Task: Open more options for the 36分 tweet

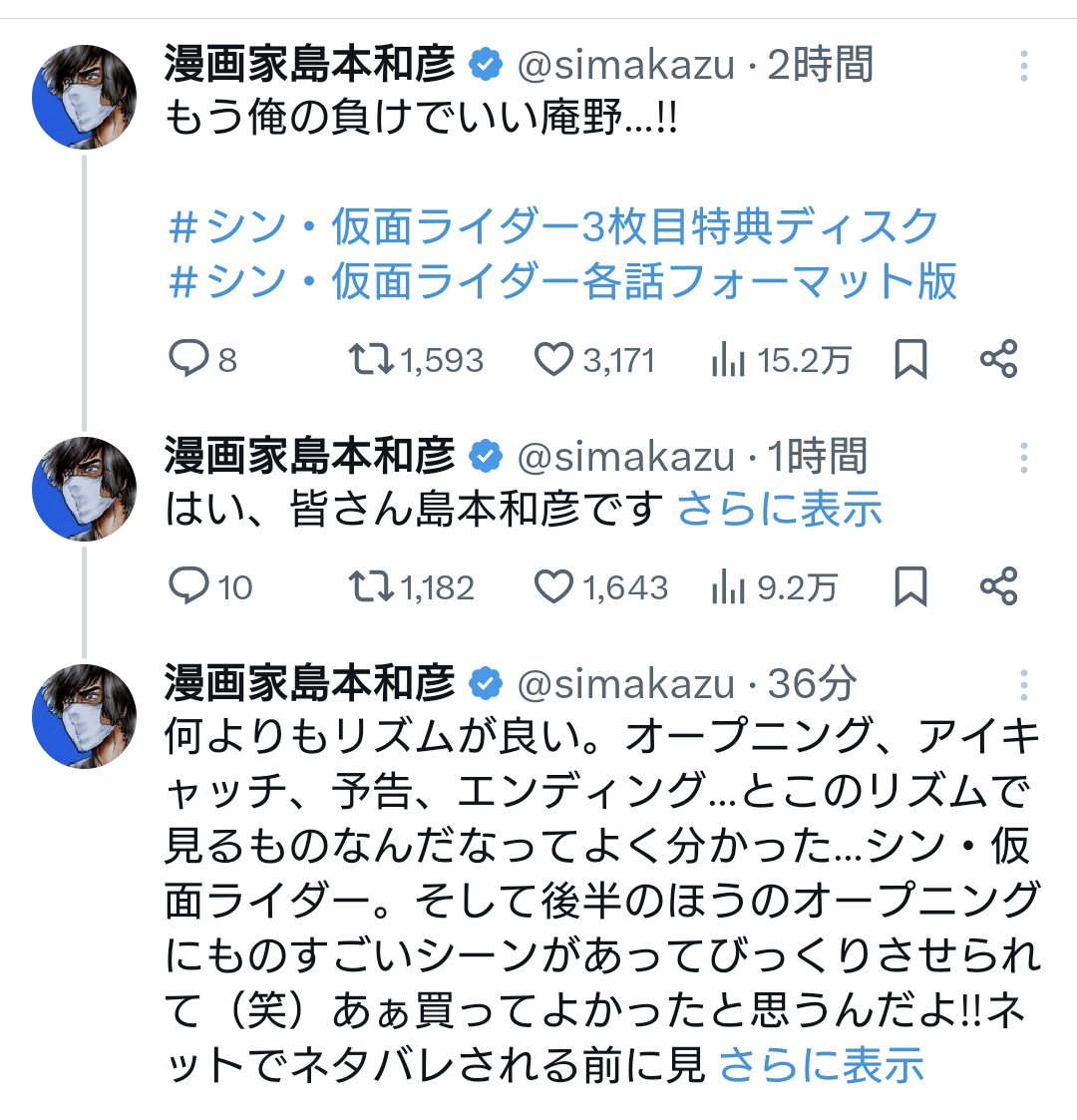Action: 1024,684
